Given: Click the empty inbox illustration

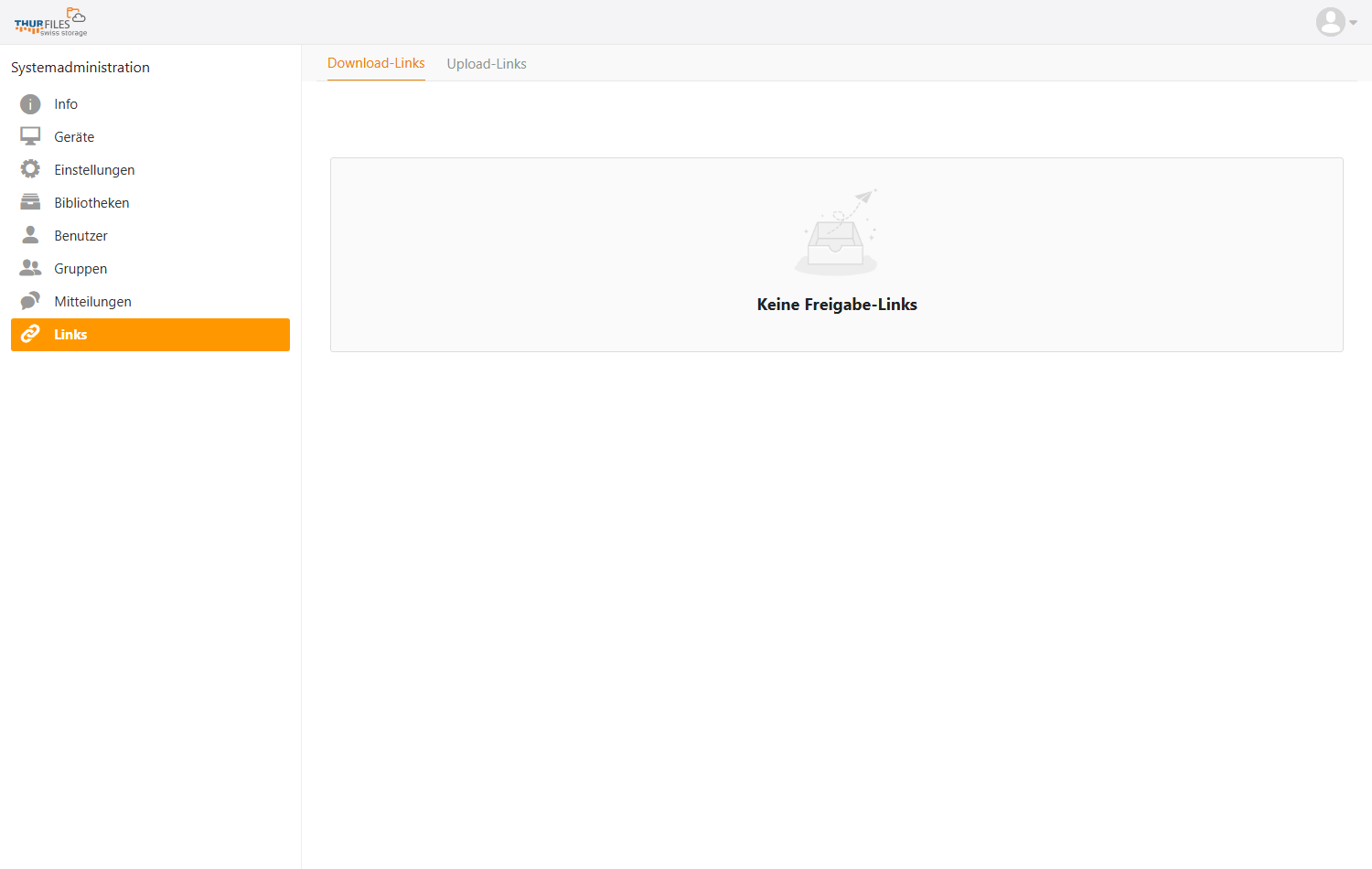Looking at the screenshot, I should point(836,232).
